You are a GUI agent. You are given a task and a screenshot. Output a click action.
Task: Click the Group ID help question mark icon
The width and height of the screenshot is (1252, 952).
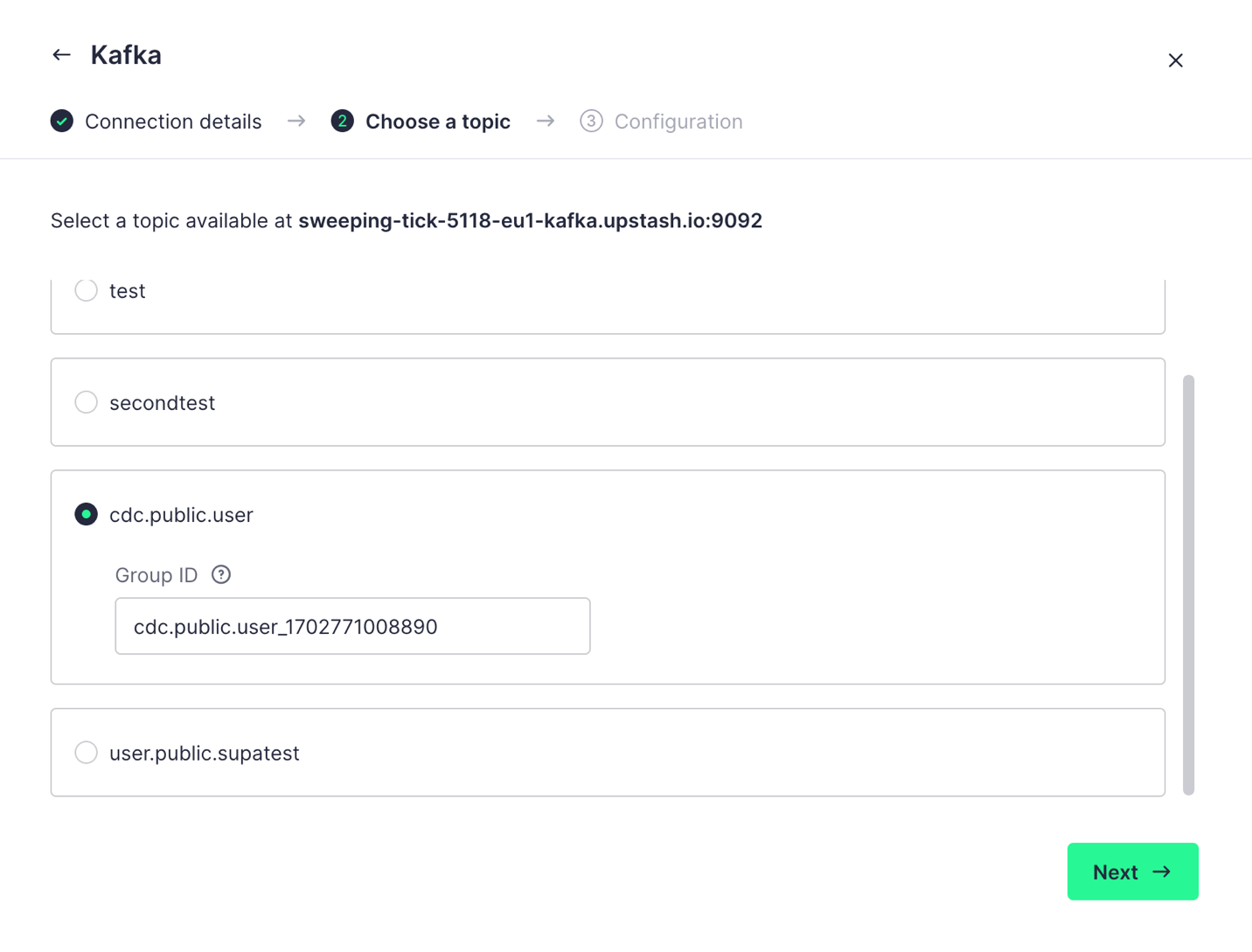pos(221,575)
